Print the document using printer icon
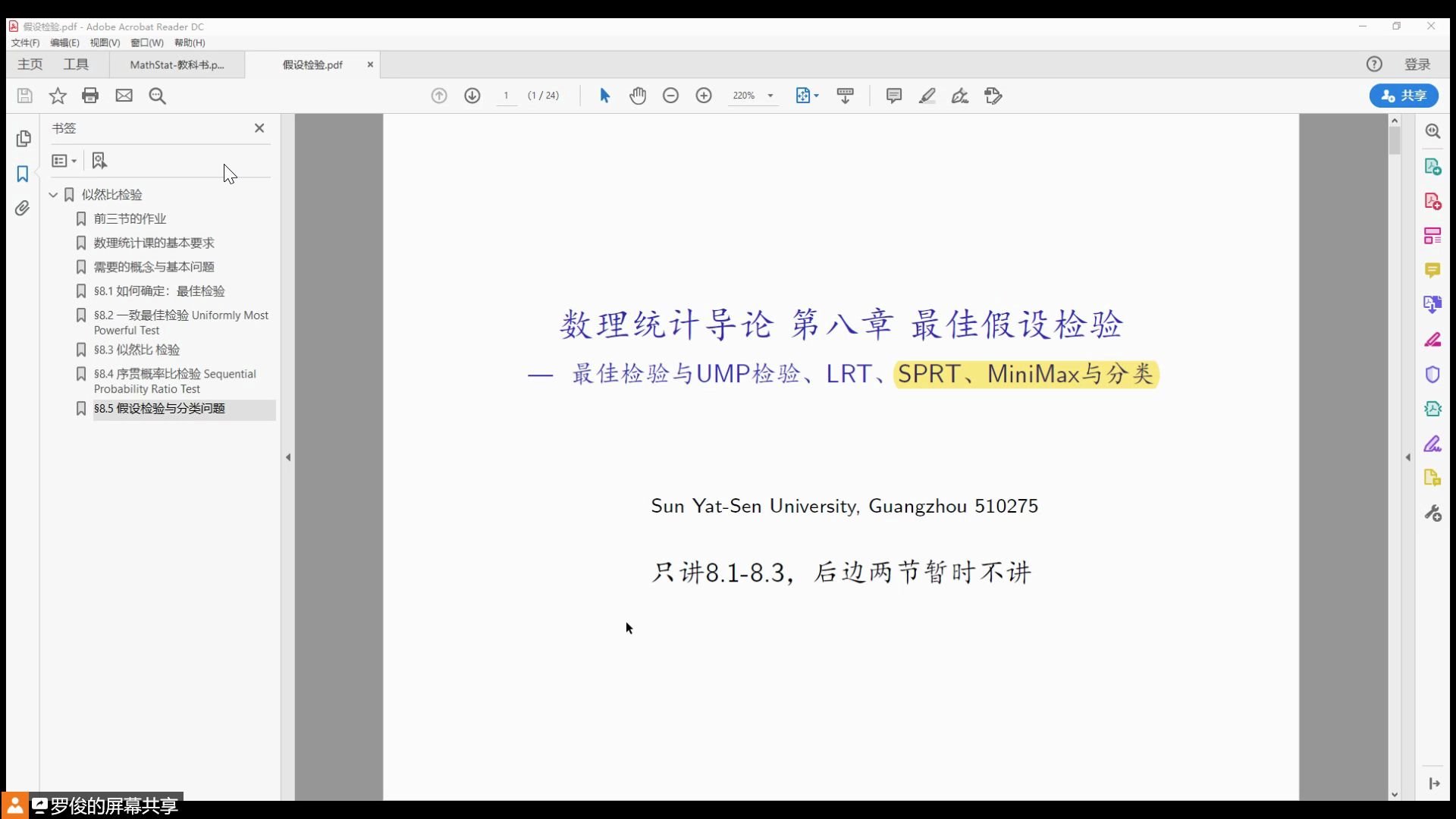The image size is (1456, 819). click(90, 96)
